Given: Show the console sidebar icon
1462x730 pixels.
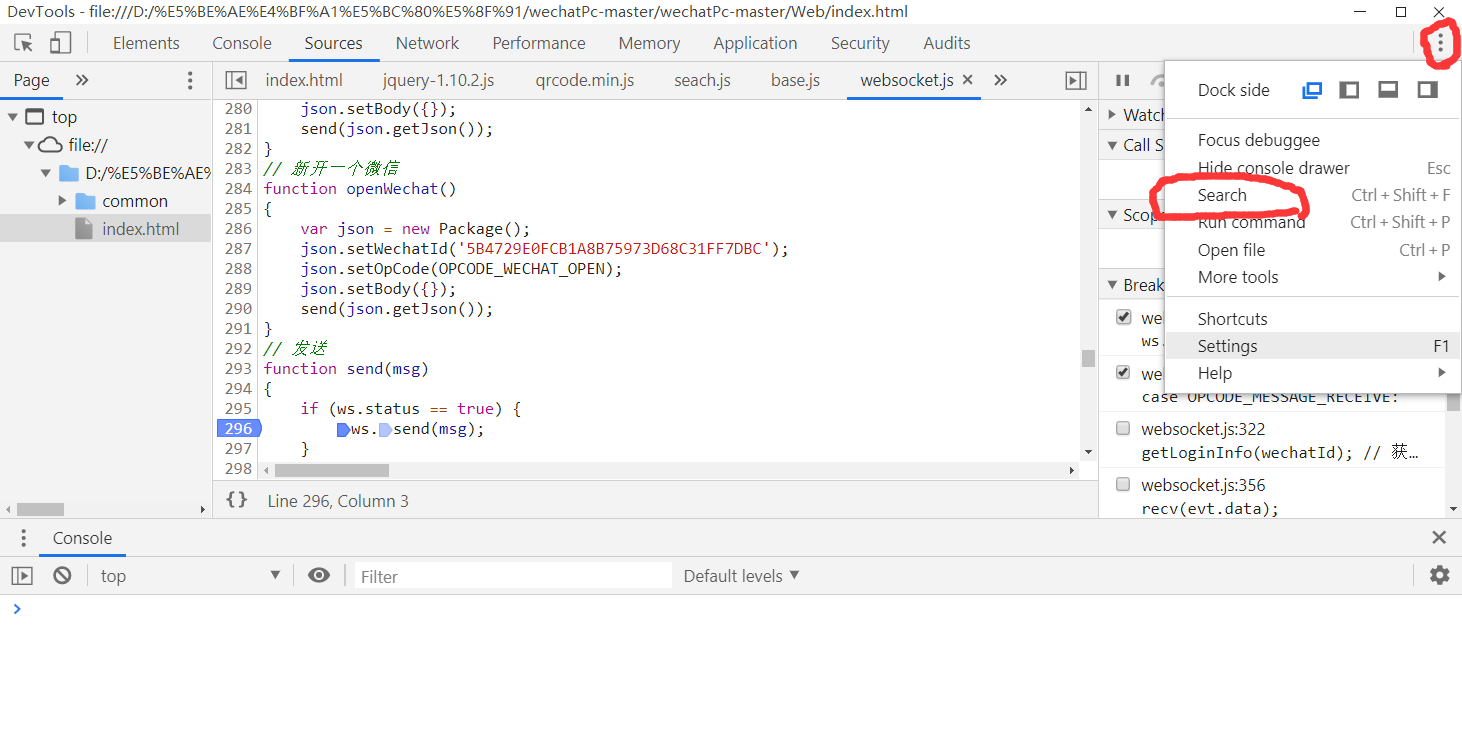Looking at the screenshot, I should pos(22,576).
